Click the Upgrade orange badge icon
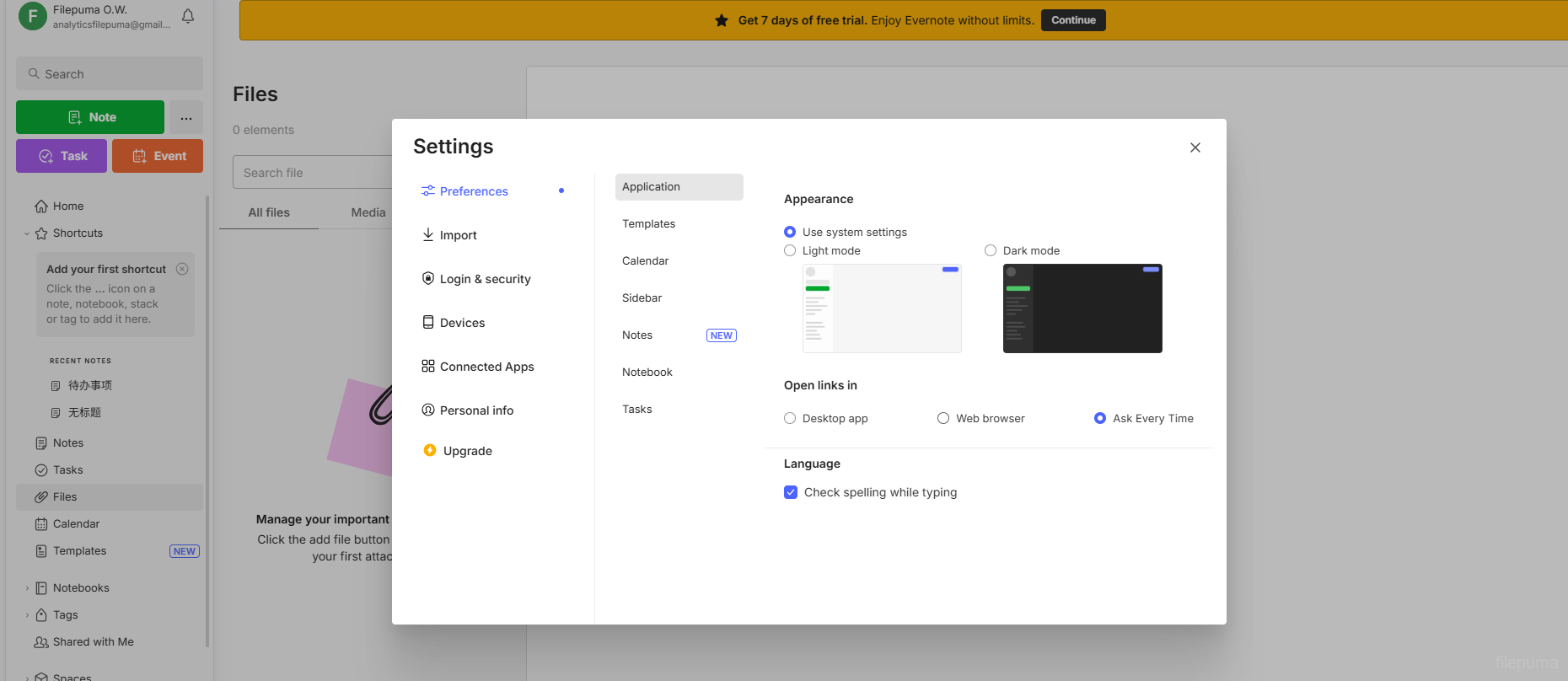 pyautogui.click(x=430, y=450)
